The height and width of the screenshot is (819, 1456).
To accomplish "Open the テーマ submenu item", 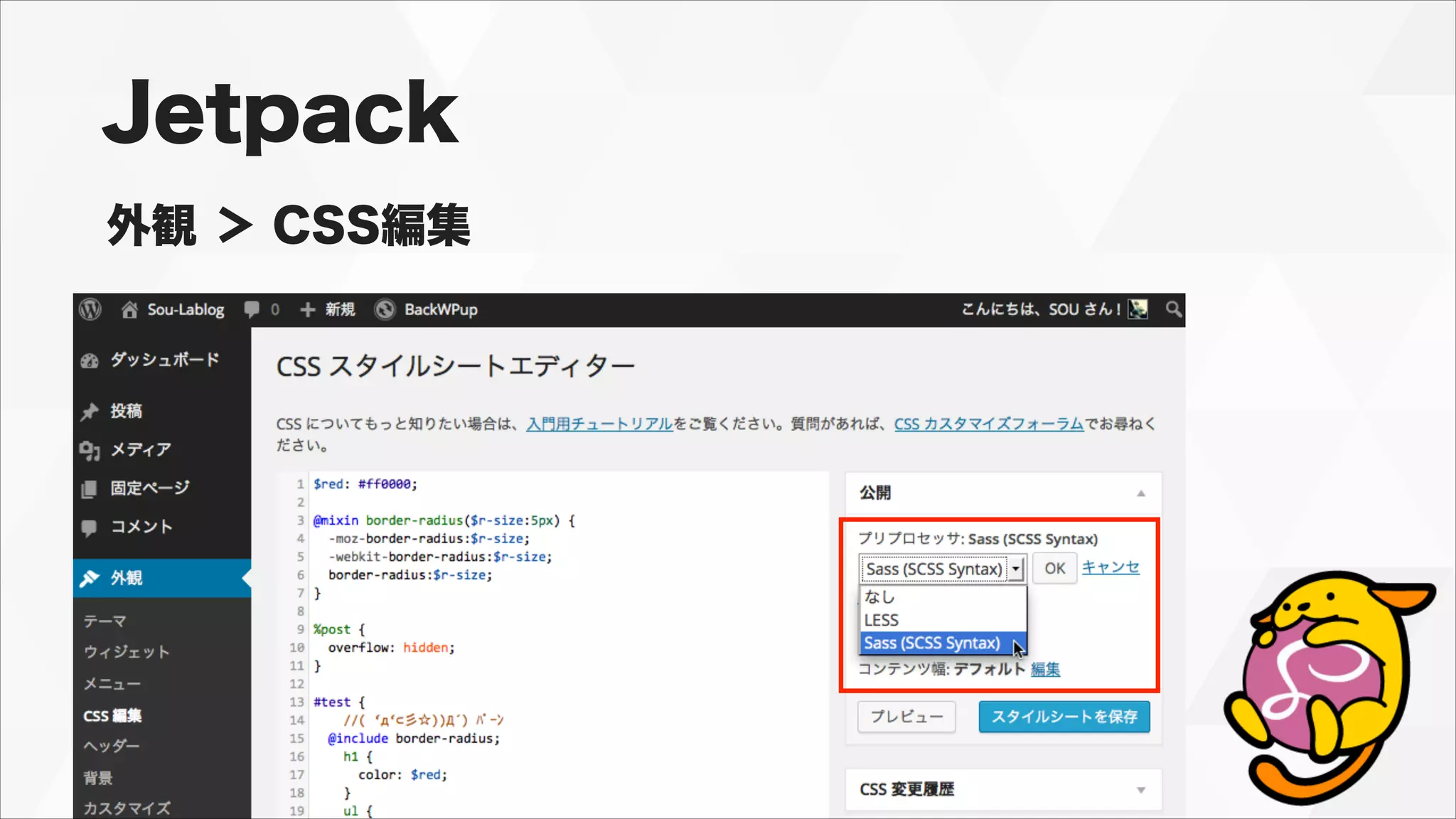I will [105, 621].
